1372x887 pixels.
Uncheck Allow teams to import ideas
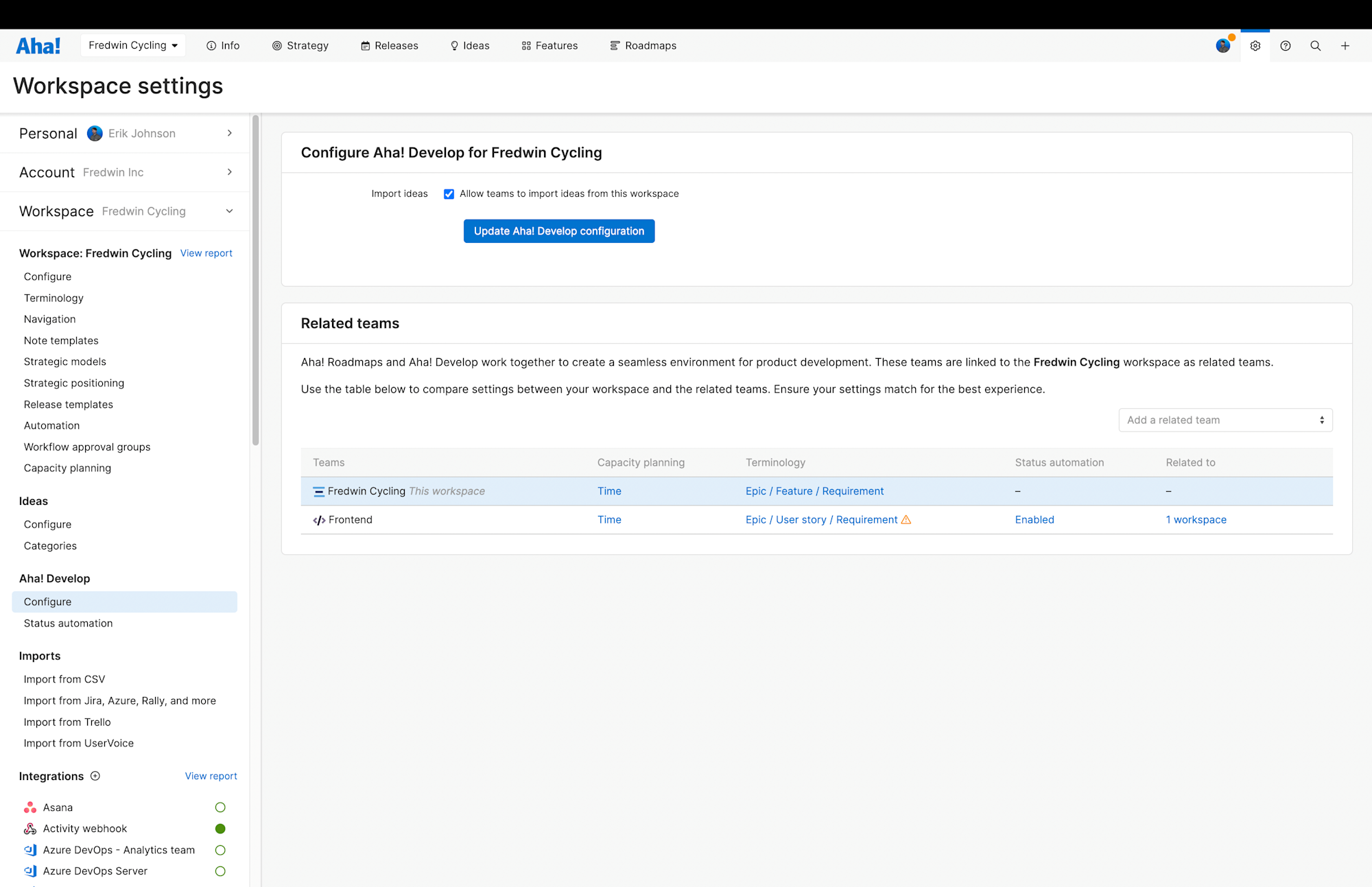pyautogui.click(x=449, y=194)
